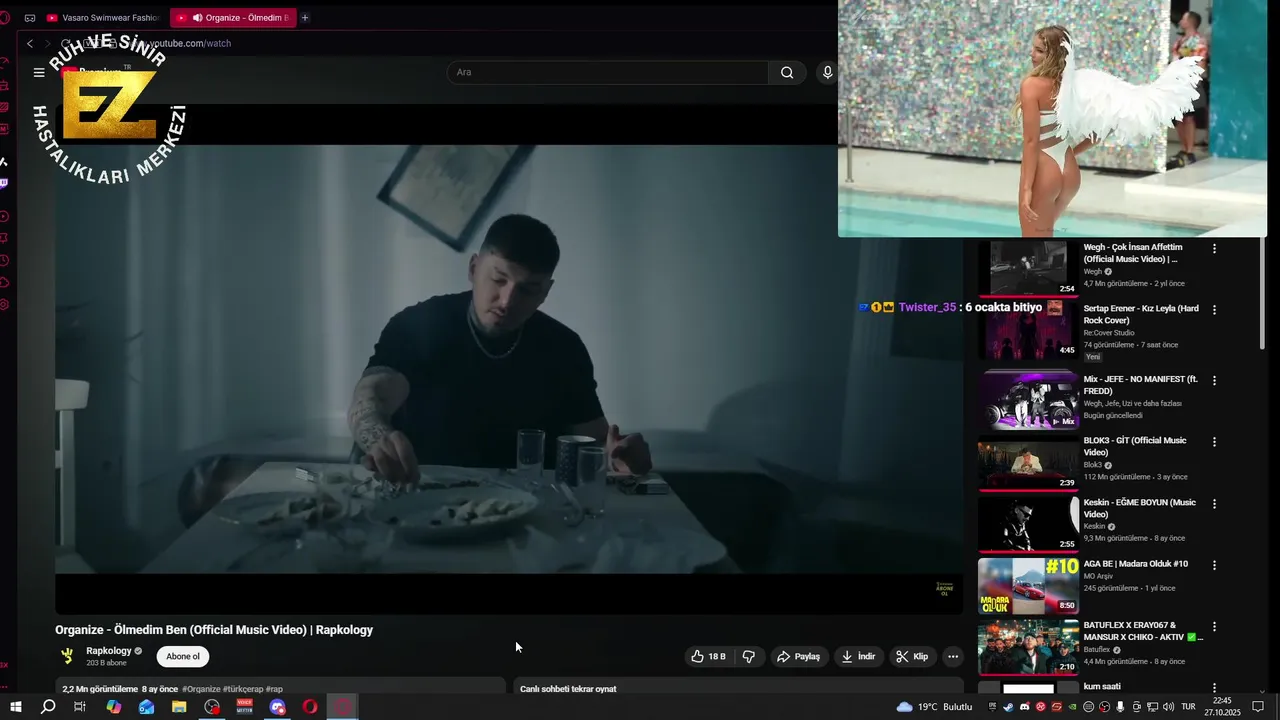Open the Wegh Çok İnsan Affettim thumbnail
The width and height of the screenshot is (1280, 720).
click(x=1028, y=268)
